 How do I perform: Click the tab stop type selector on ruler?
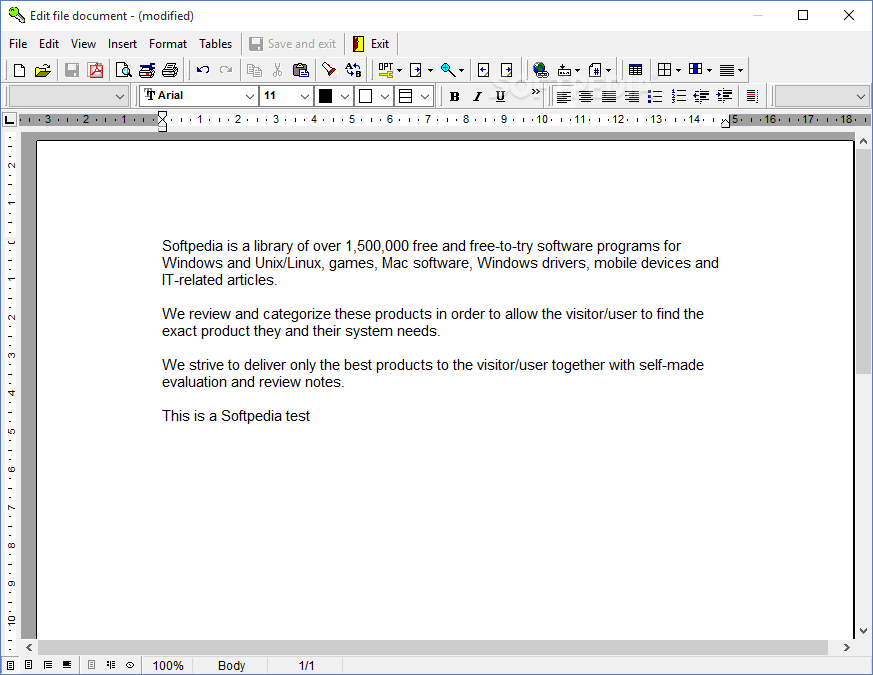coord(9,119)
